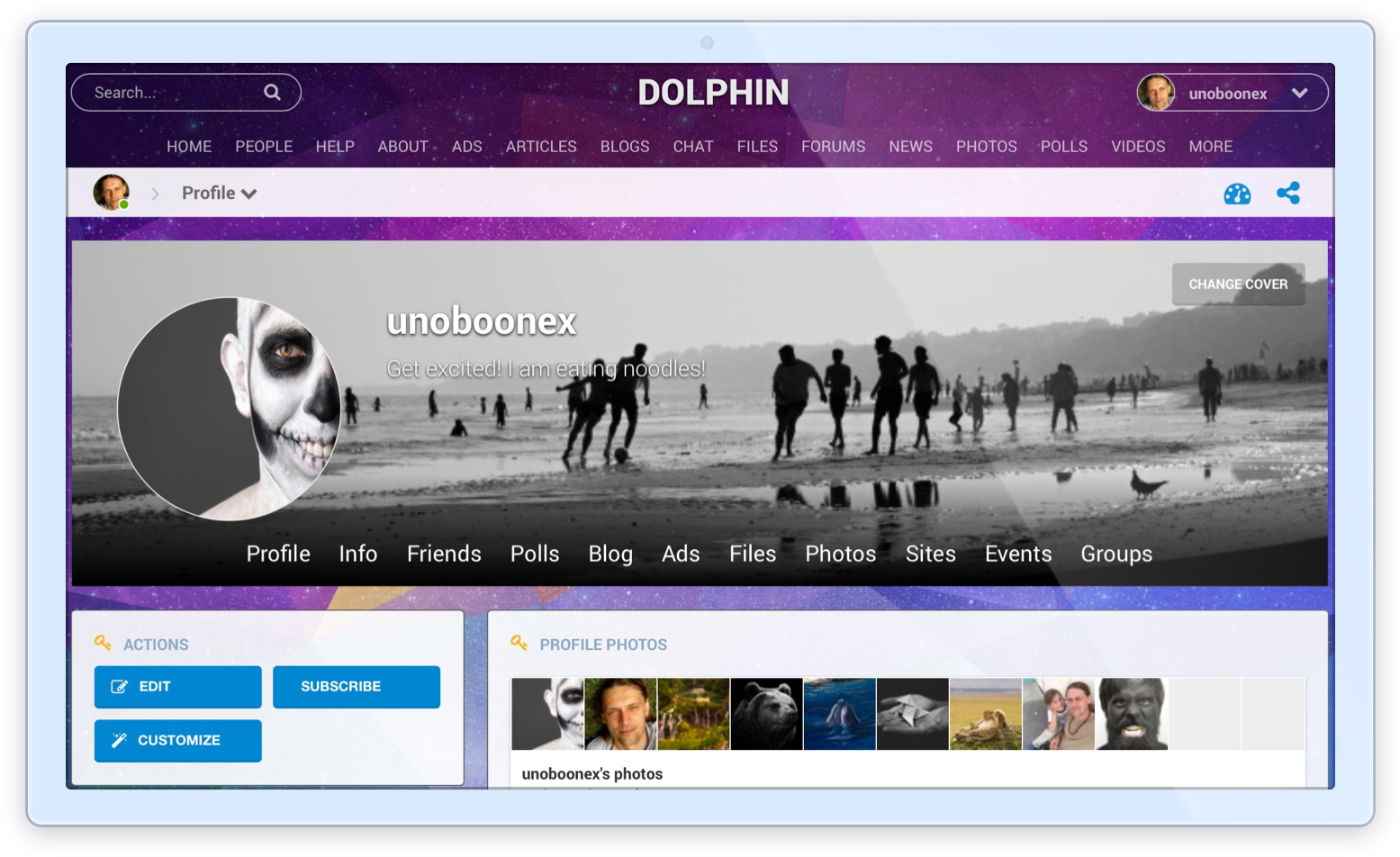
Task: Switch to the Friends profile tab
Action: click(443, 554)
